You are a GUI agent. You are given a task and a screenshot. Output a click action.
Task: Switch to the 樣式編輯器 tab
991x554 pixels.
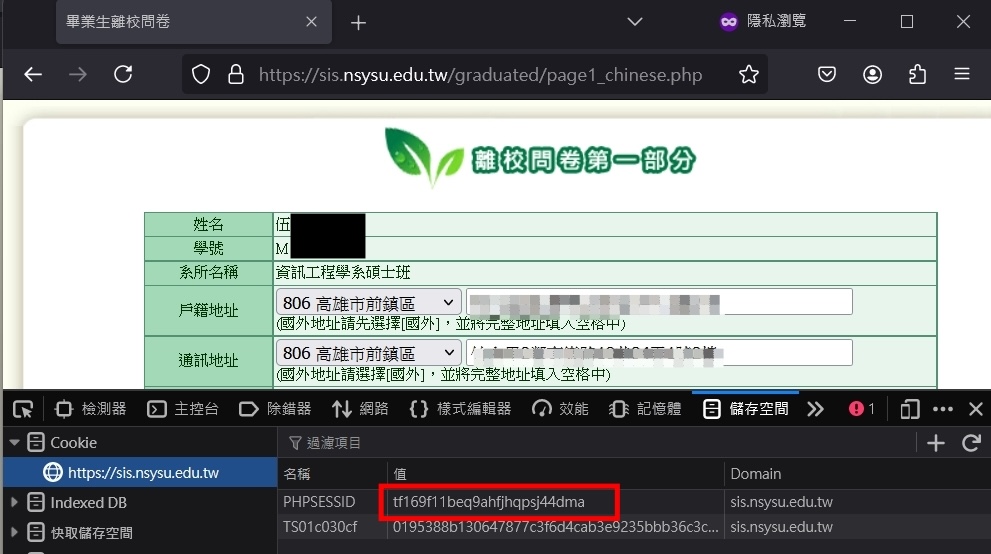click(460, 409)
